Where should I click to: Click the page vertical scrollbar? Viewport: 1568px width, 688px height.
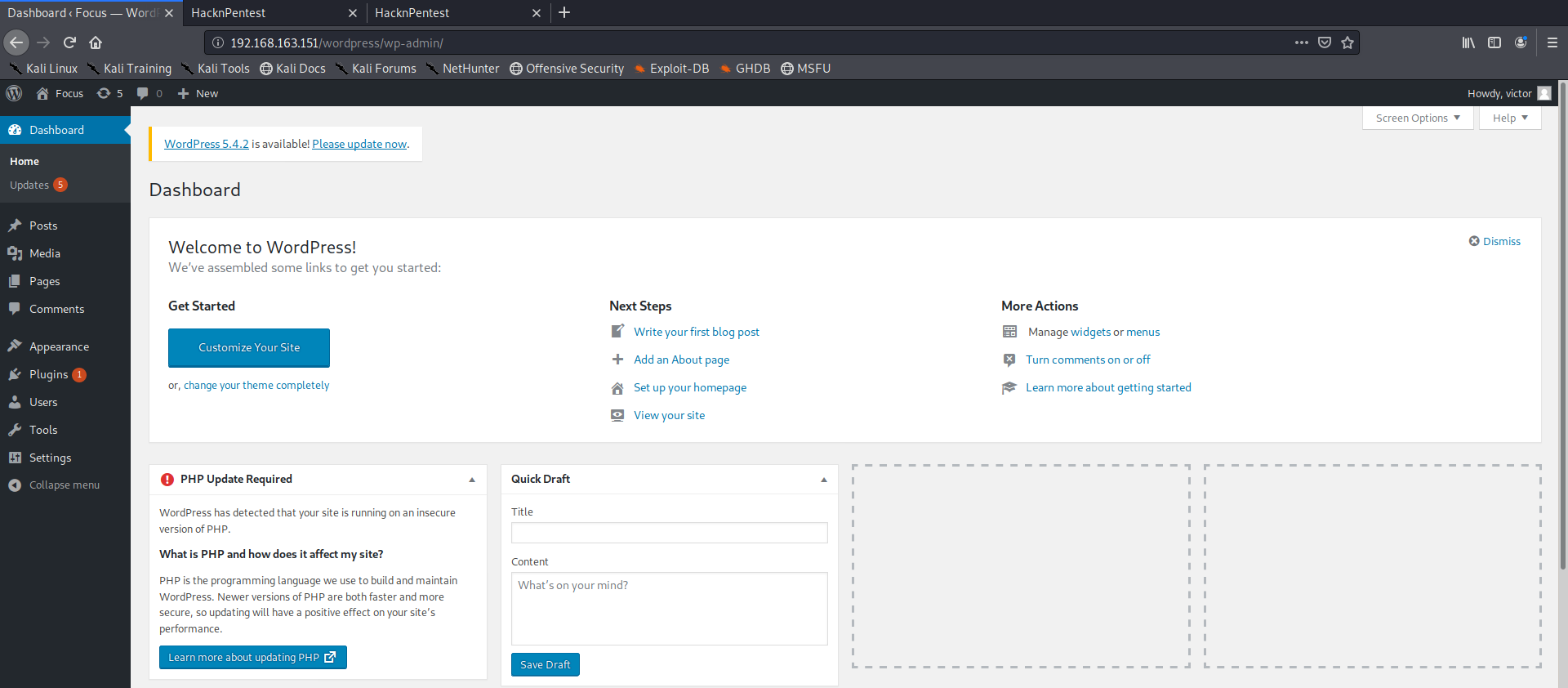coord(1563,327)
